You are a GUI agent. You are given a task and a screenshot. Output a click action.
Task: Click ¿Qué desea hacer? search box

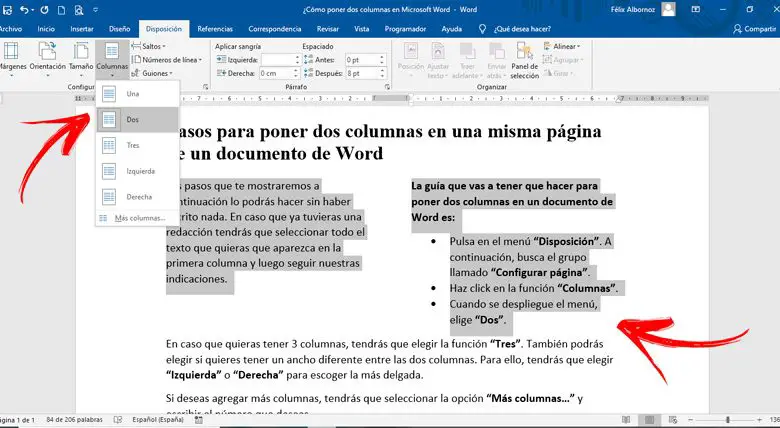(522, 29)
